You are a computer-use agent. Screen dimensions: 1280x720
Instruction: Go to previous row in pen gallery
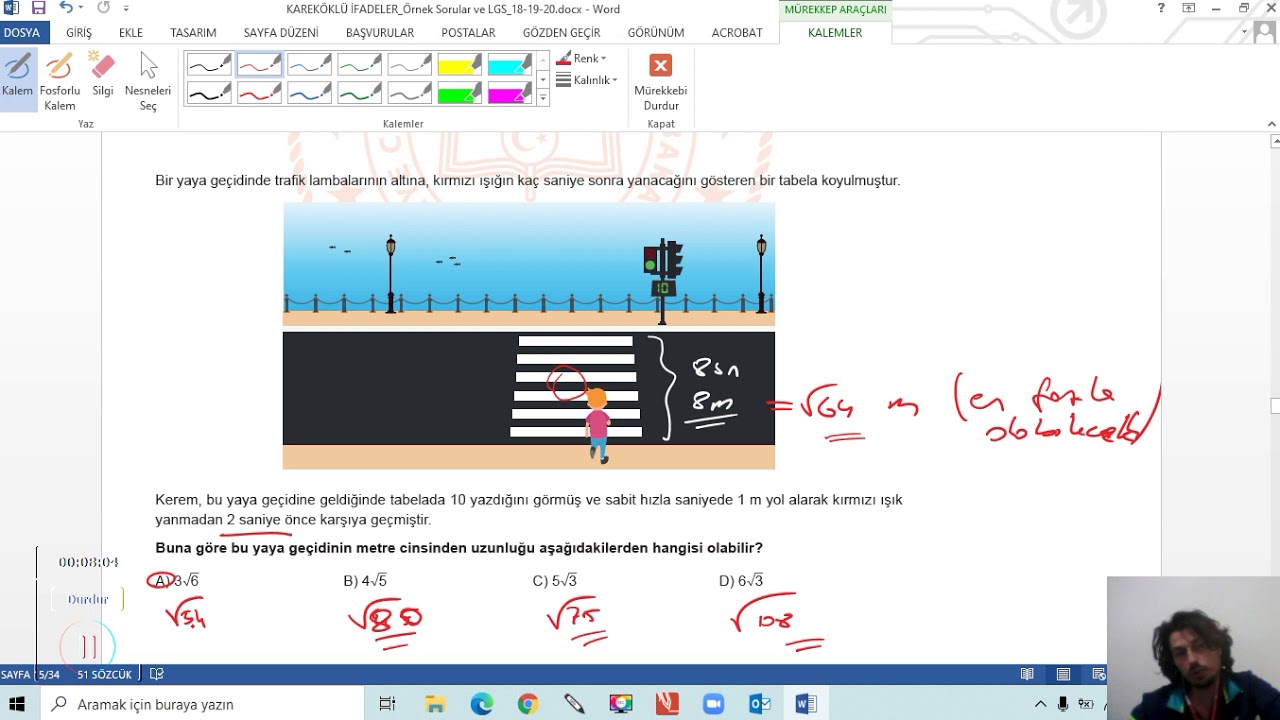543,61
